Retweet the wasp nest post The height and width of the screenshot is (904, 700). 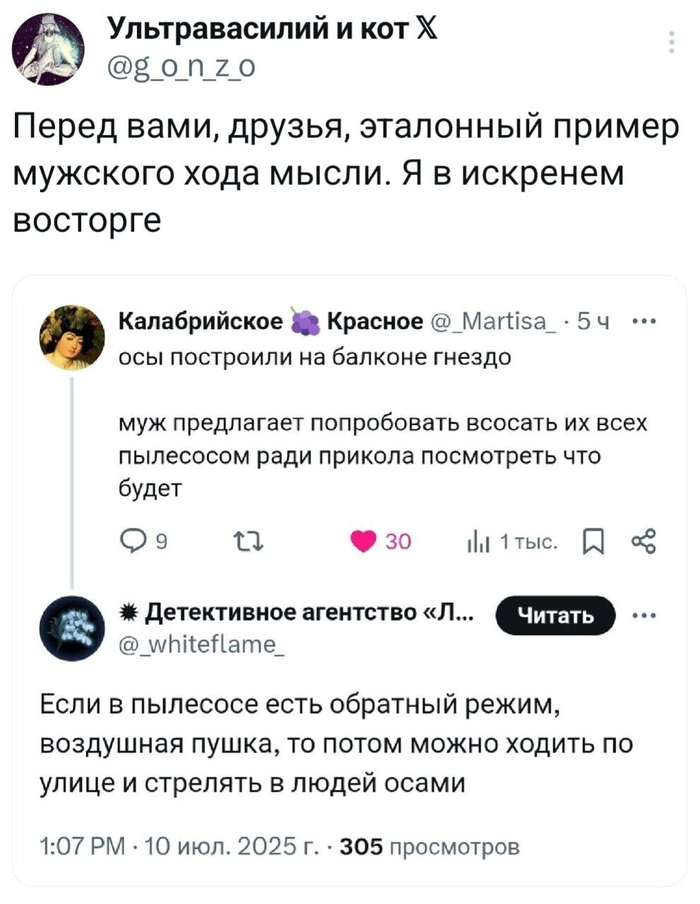(x=244, y=541)
